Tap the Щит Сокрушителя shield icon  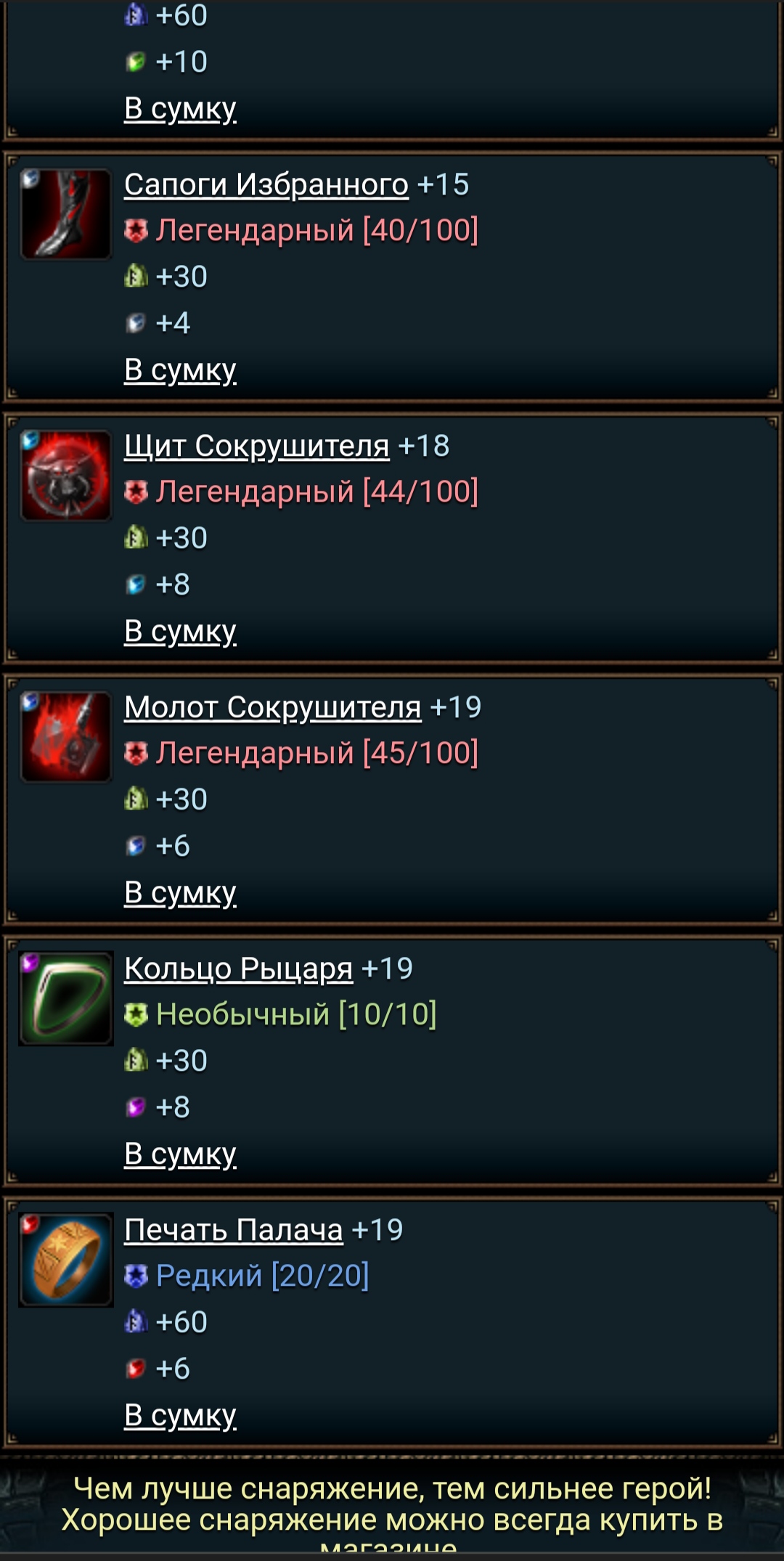(66, 476)
